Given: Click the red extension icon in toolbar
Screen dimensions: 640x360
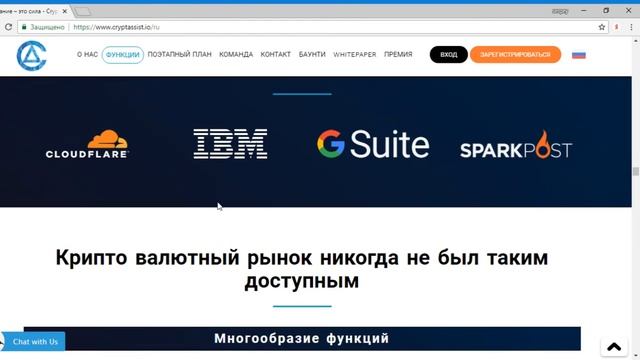Looking at the screenshot, I should (x=616, y=27).
